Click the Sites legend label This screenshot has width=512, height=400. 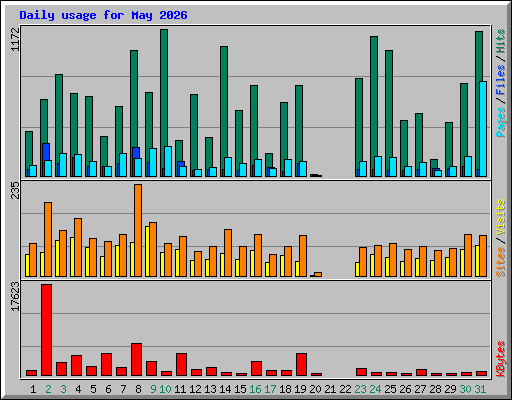[500, 262]
